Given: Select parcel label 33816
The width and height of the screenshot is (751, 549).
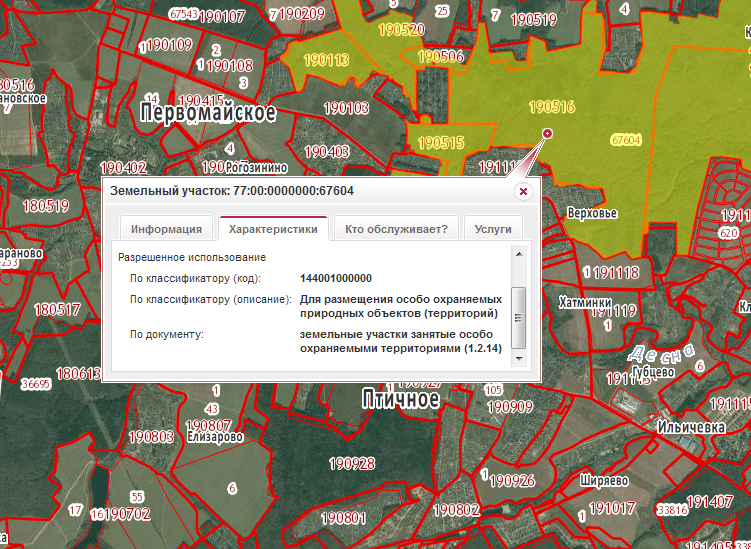Looking at the screenshot, I should (672, 510).
